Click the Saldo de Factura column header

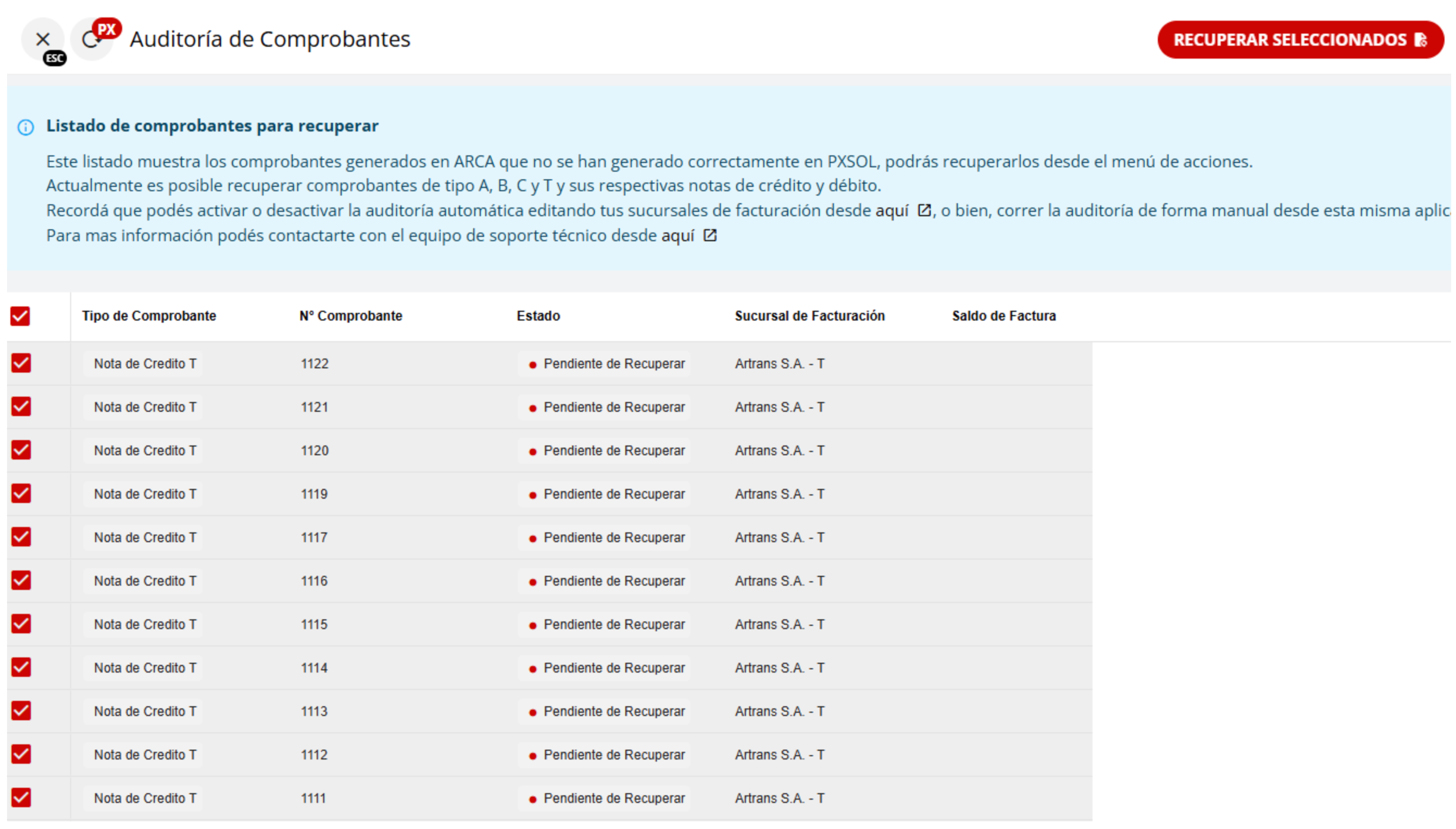[1003, 316]
